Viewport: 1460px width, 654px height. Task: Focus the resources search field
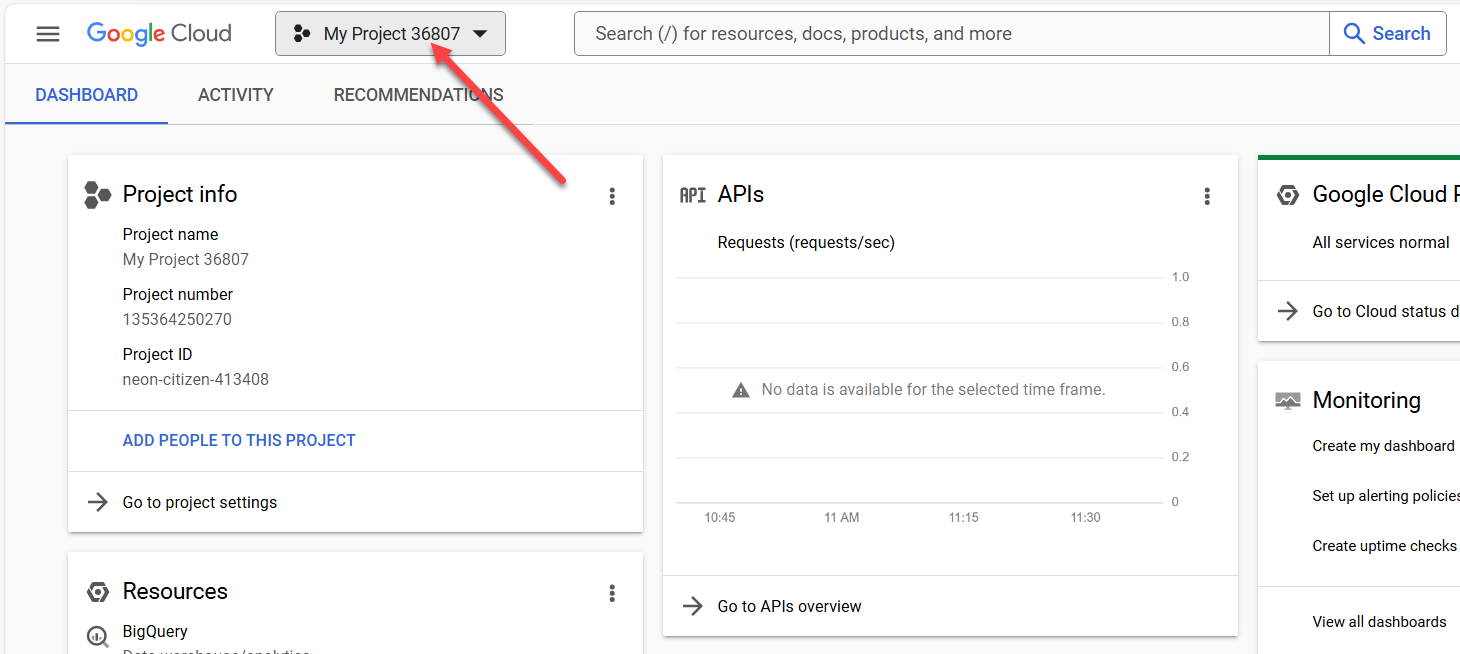951,34
